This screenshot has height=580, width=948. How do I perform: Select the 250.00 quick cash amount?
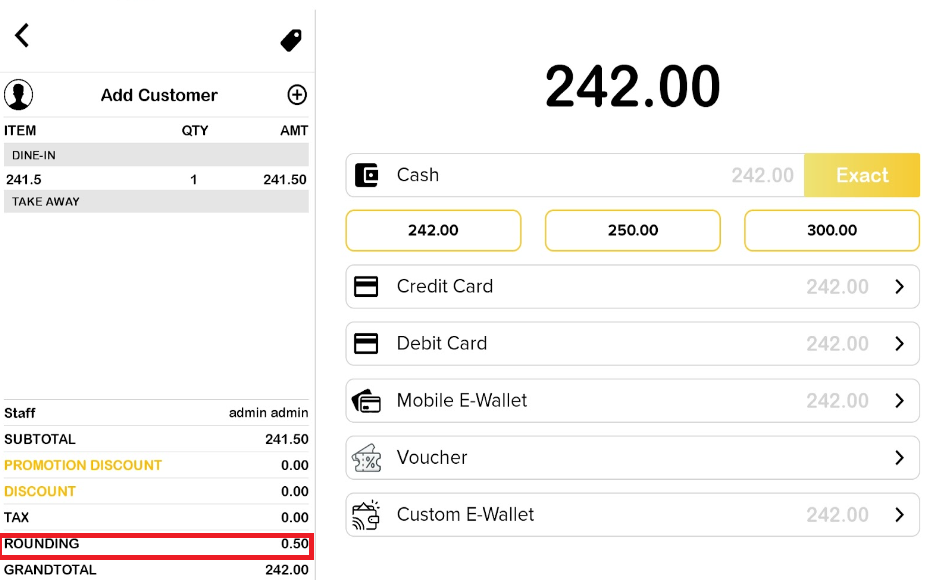tap(633, 230)
